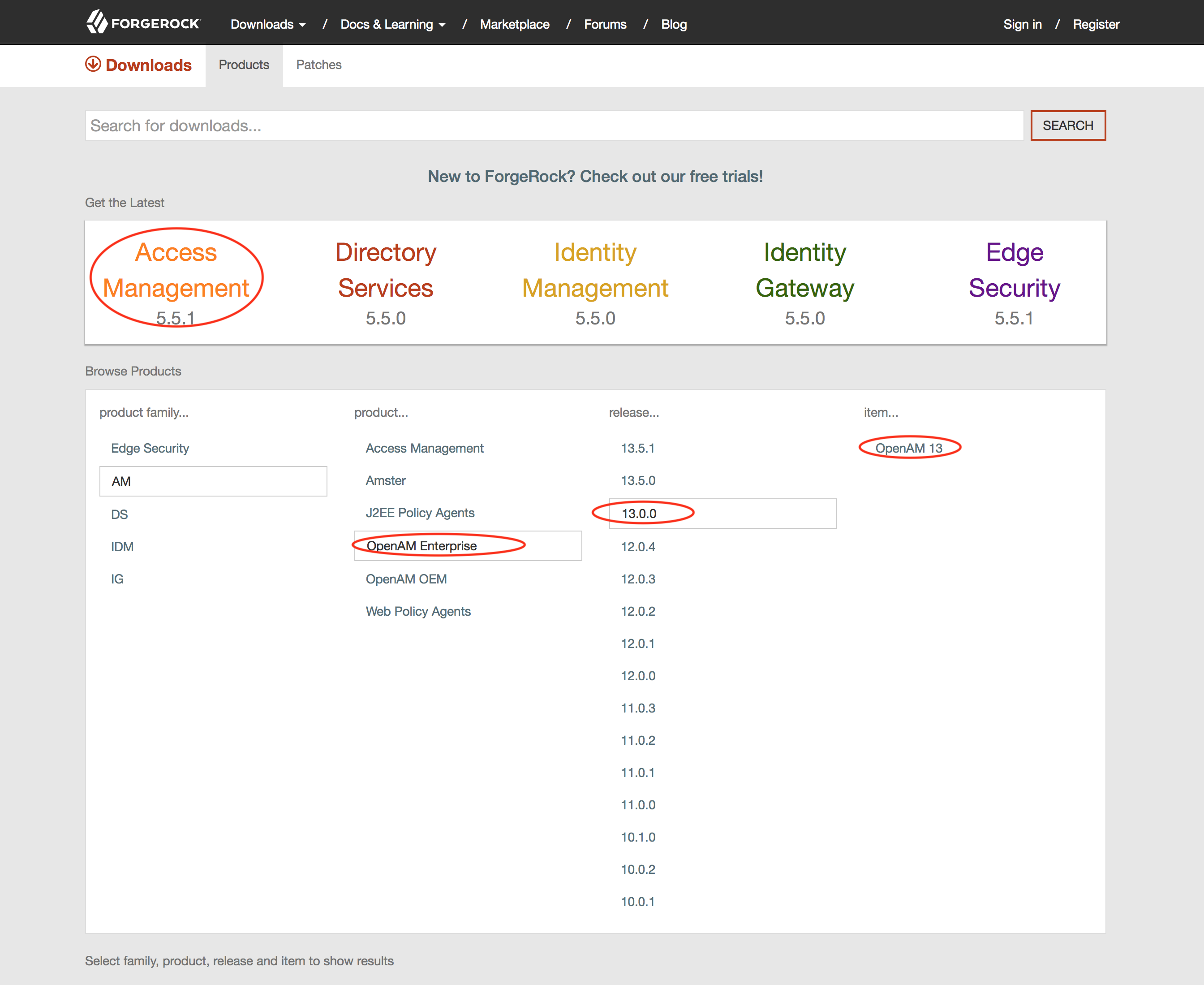Select Access Management 5.5.1
This screenshot has height=985, width=1204.
[x=176, y=271]
